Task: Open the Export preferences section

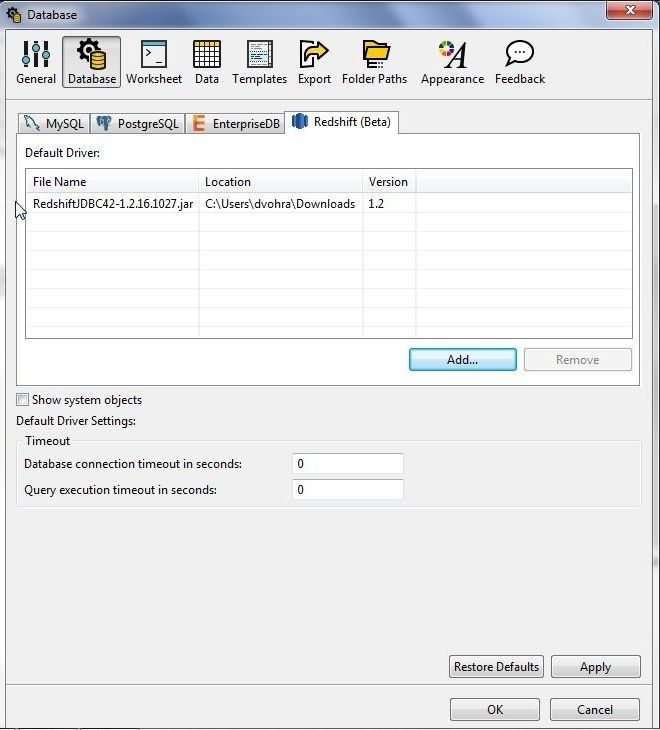Action: tap(314, 62)
